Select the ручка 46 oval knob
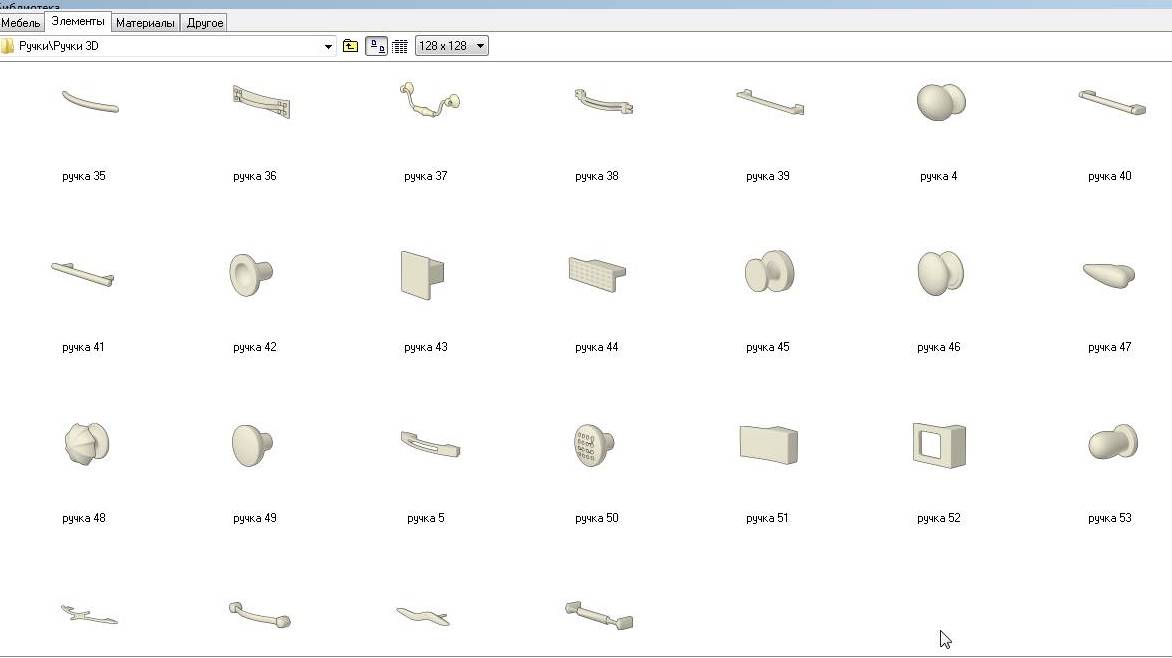This screenshot has height=658, width=1172. (940, 273)
